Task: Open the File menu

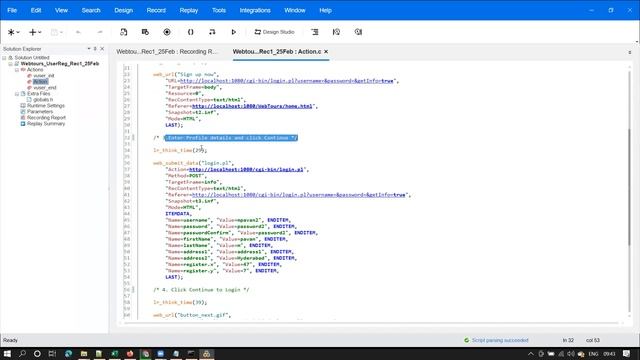Action: (x=12, y=10)
